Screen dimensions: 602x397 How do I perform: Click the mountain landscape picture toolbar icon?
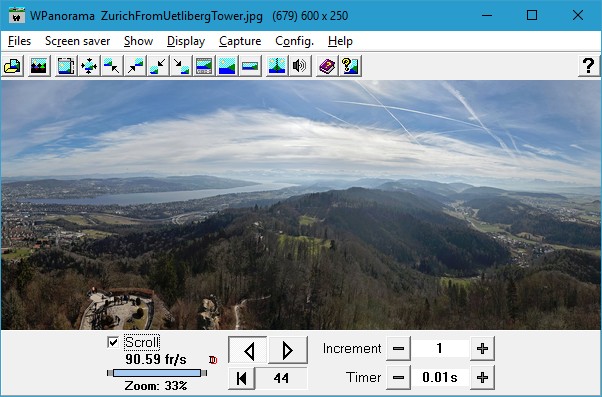coord(39,66)
